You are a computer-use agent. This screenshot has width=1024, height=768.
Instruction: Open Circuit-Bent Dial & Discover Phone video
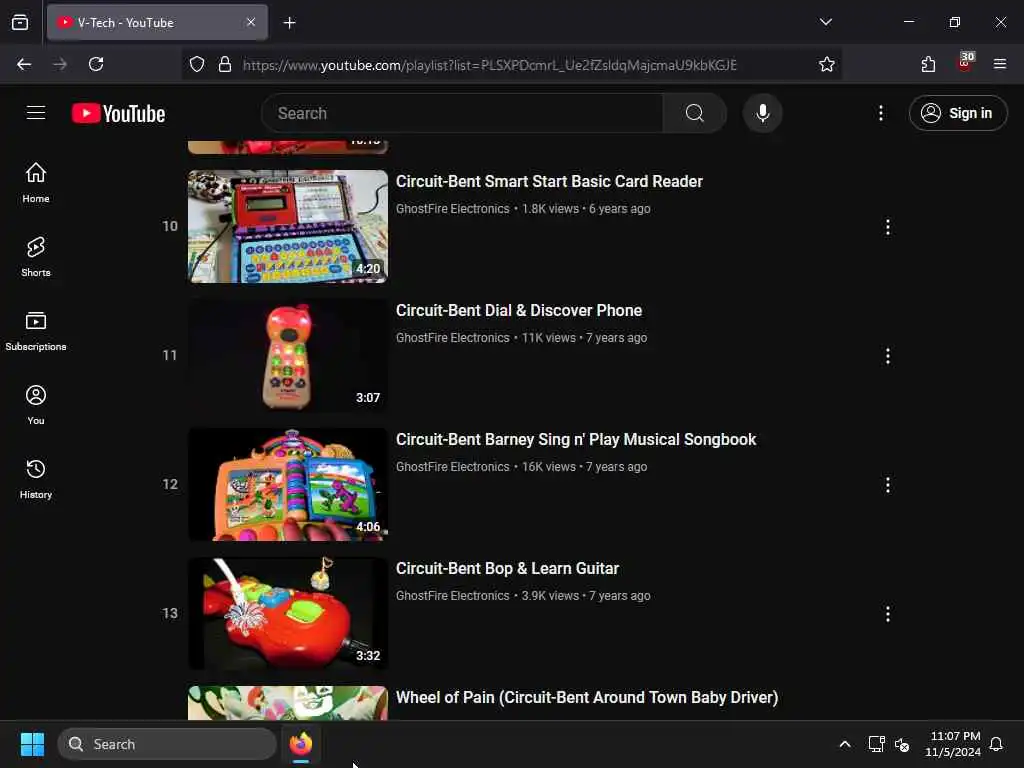click(519, 311)
